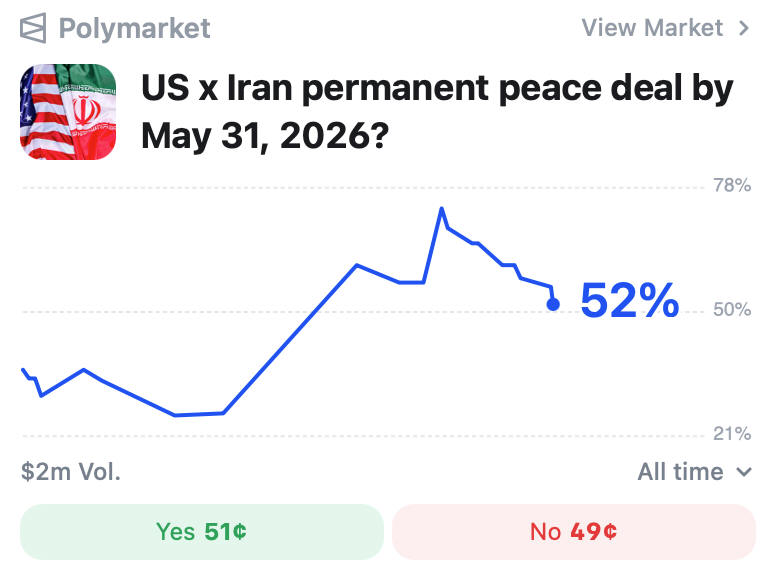Open the View Market link
This screenshot has width=776, height=582.
665,28
